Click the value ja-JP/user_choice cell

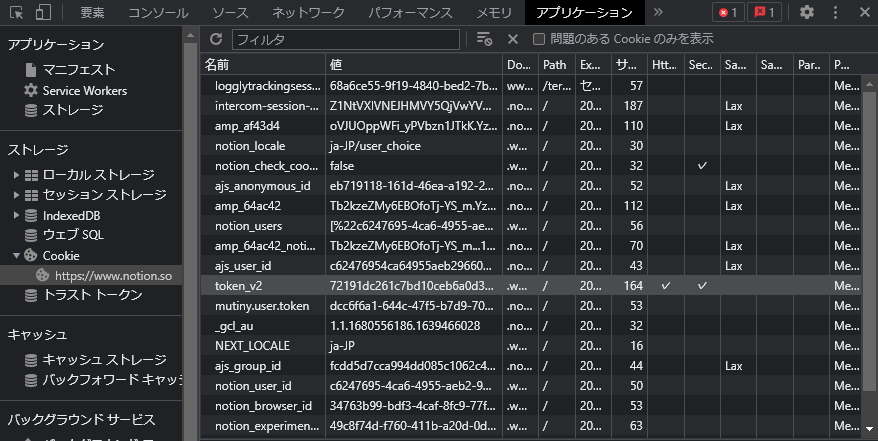click(414, 146)
